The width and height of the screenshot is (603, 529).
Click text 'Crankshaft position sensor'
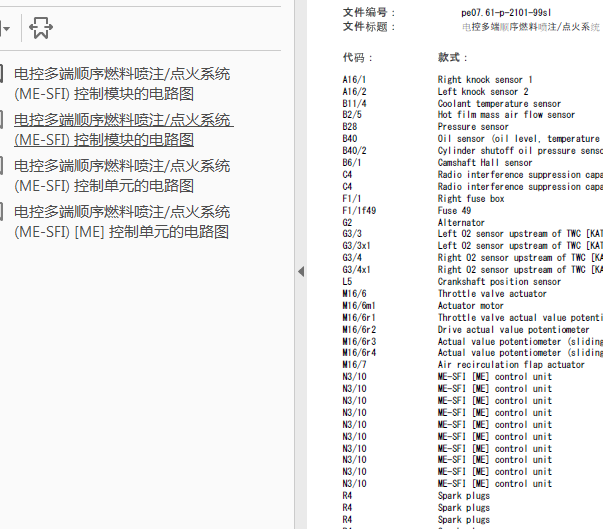point(499,281)
